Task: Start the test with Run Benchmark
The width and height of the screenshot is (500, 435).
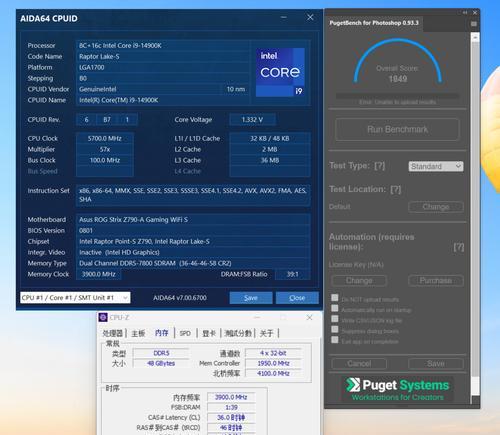Action: pyautogui.click(x=397, y=129)
